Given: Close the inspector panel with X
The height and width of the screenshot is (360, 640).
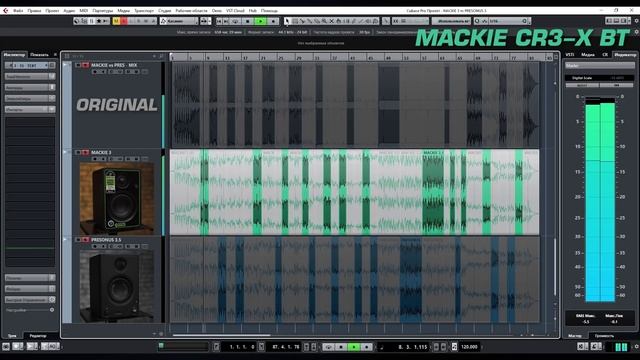Looking at the screenshot, I should (x=56, y=54).
